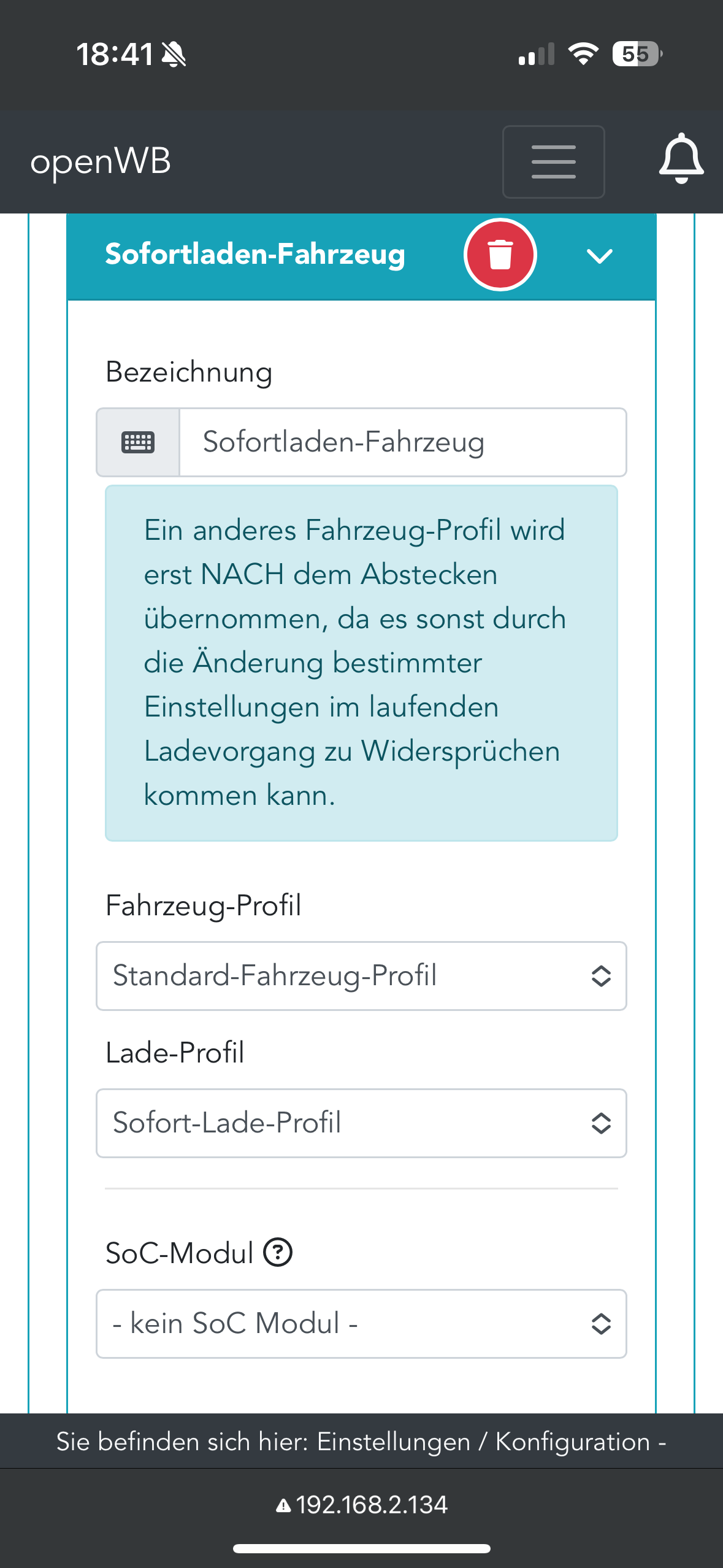Tap the cellular signal bars icon
Viewport: 723px width, 1568px height.
coord(536,55)
